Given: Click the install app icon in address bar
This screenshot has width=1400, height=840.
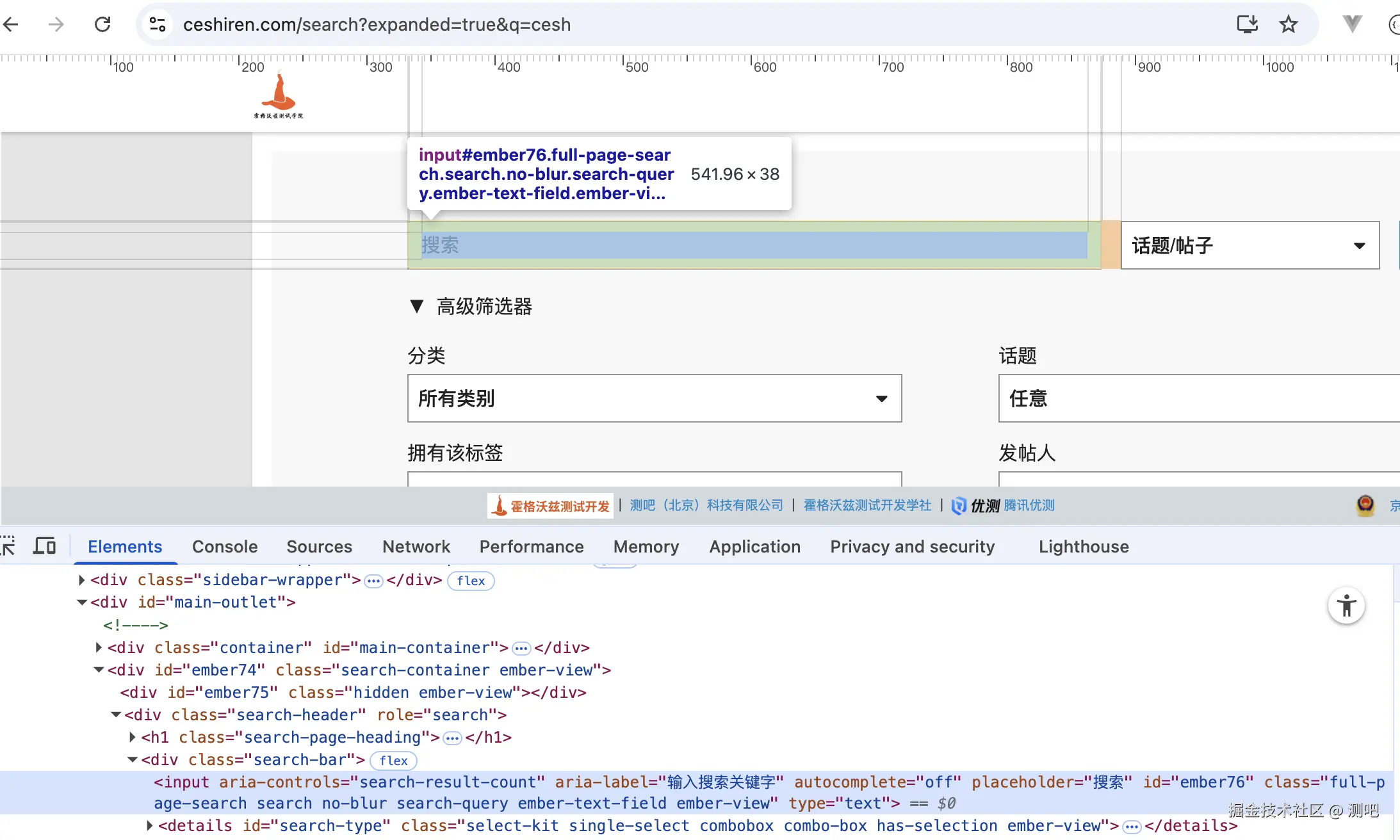Looking at the screenshot, I should (x=1247, y=24).
